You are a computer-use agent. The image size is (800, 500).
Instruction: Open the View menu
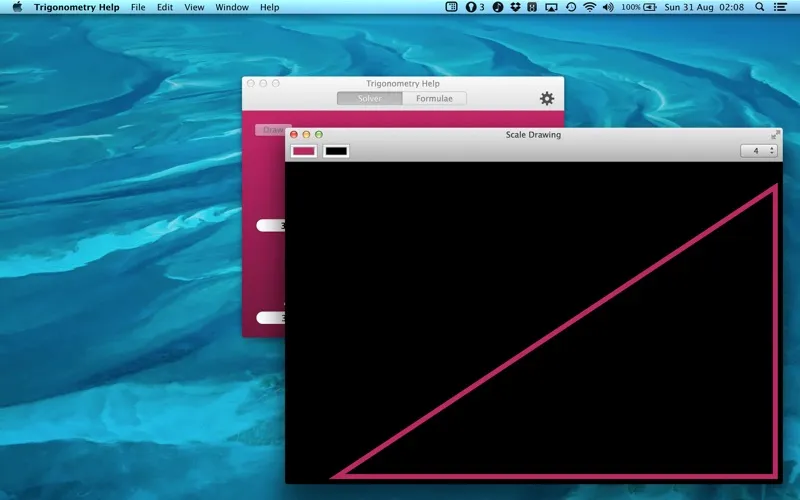pyautogui.click(x=194, y=7)
